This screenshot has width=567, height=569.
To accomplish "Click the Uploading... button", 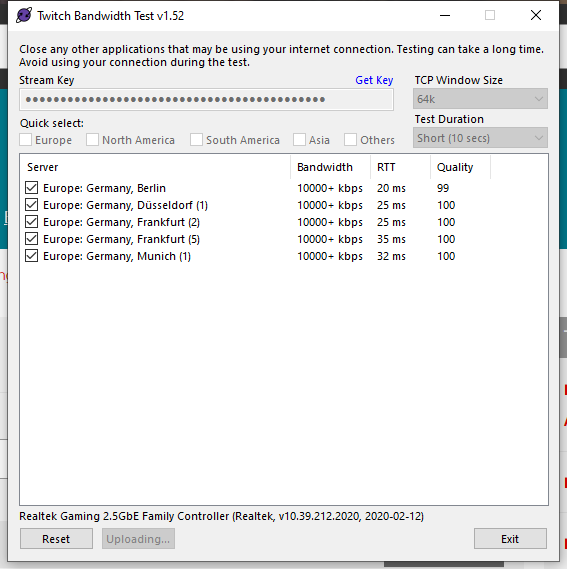I will (138, 539).
